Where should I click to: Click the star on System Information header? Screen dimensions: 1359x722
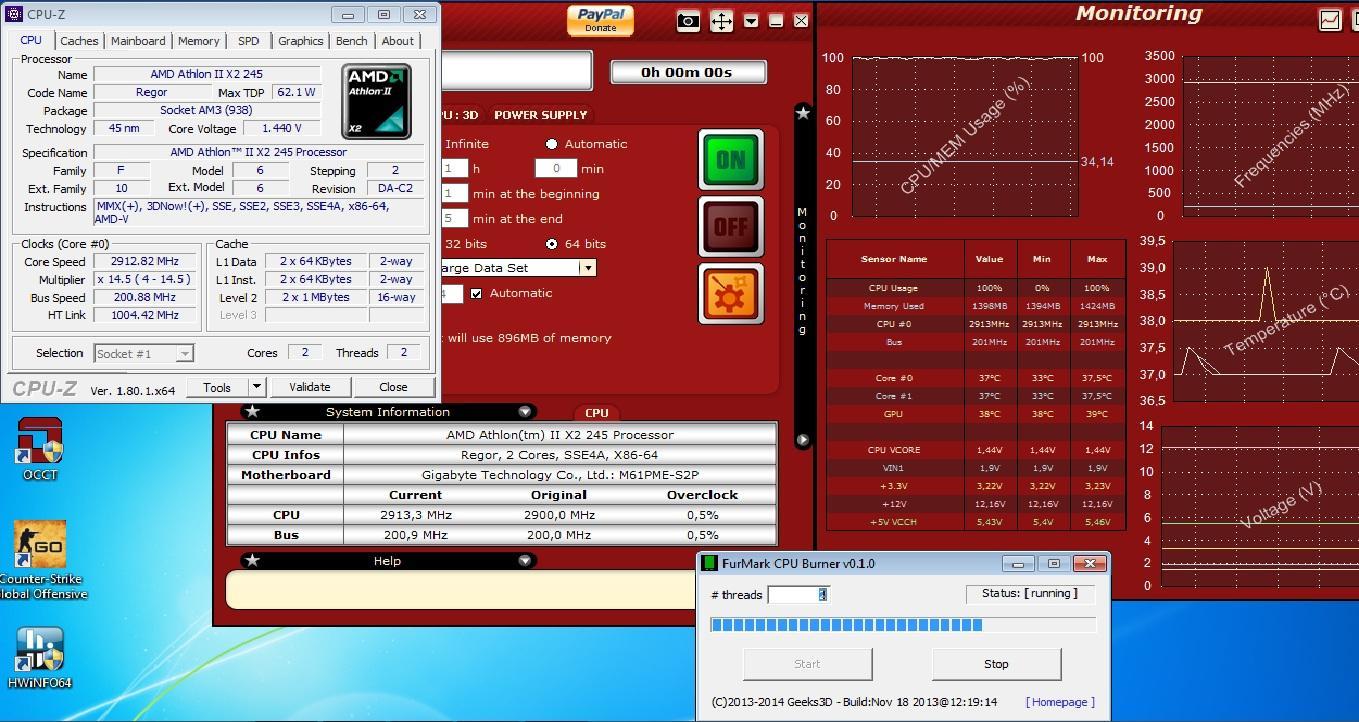point(253,412)
